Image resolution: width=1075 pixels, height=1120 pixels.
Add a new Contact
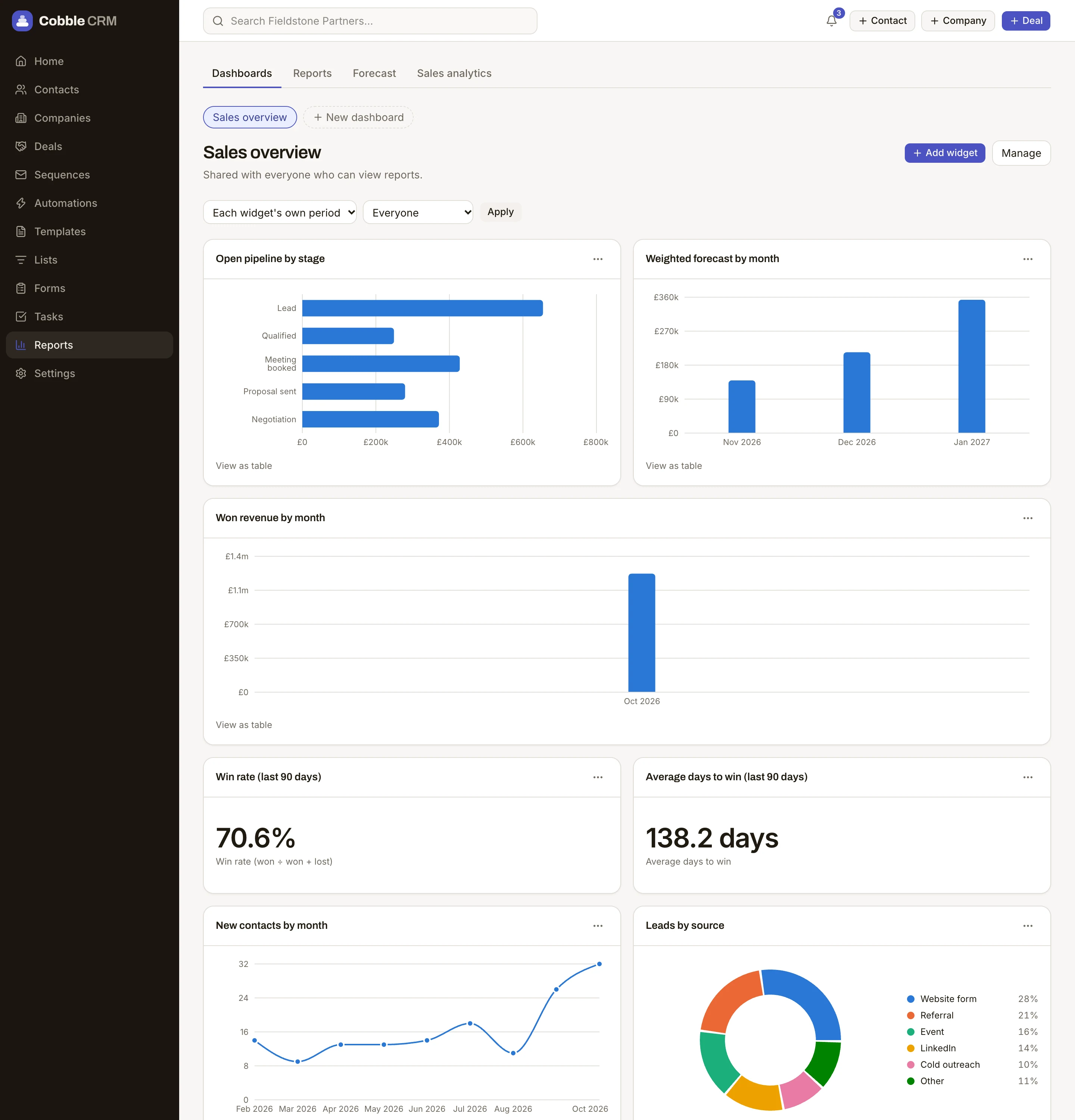[882, 21]
